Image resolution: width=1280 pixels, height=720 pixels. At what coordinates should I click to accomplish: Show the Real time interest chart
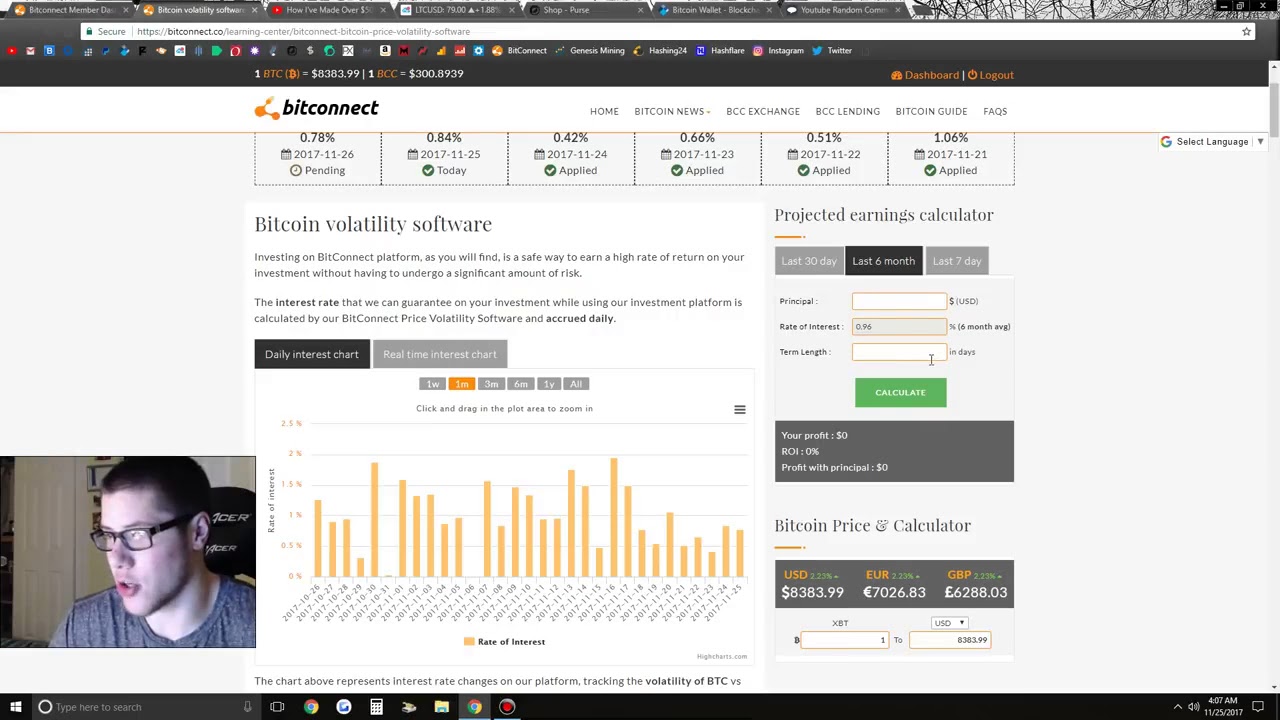439,354
